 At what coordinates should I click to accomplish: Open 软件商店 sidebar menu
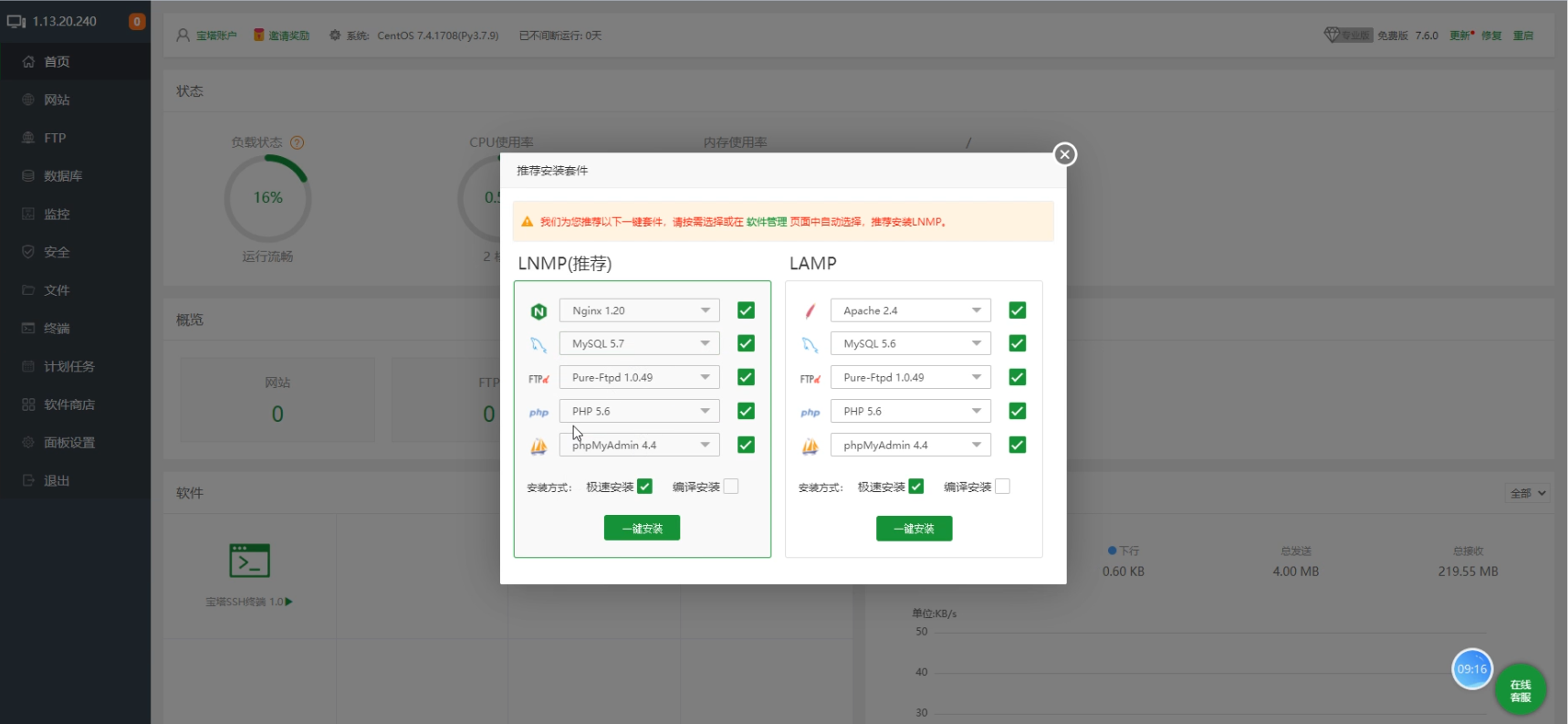tap(75, 404)
